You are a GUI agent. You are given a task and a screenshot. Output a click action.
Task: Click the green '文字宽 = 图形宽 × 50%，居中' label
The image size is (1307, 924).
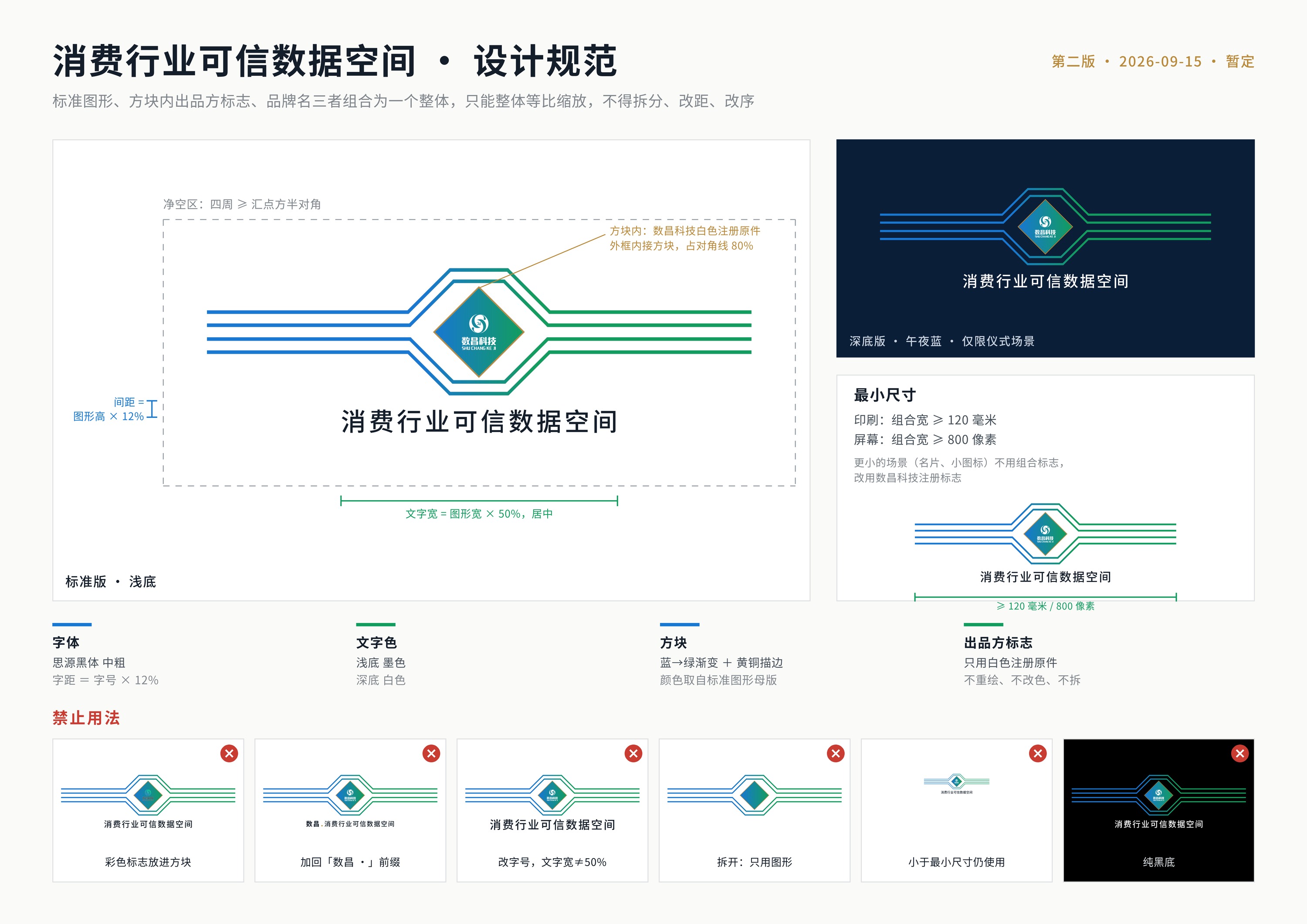(479, 514)
